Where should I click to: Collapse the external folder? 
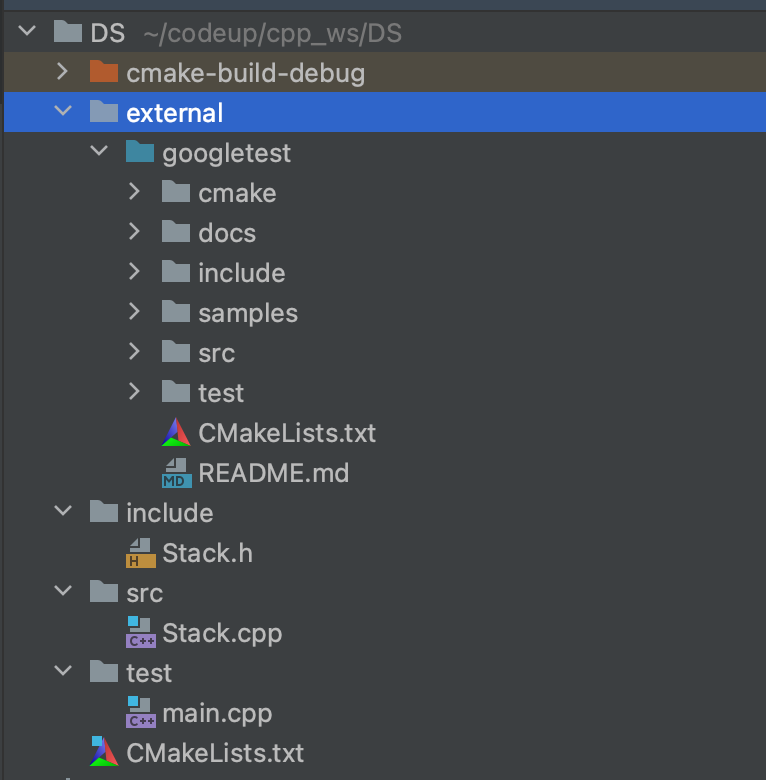63,113
